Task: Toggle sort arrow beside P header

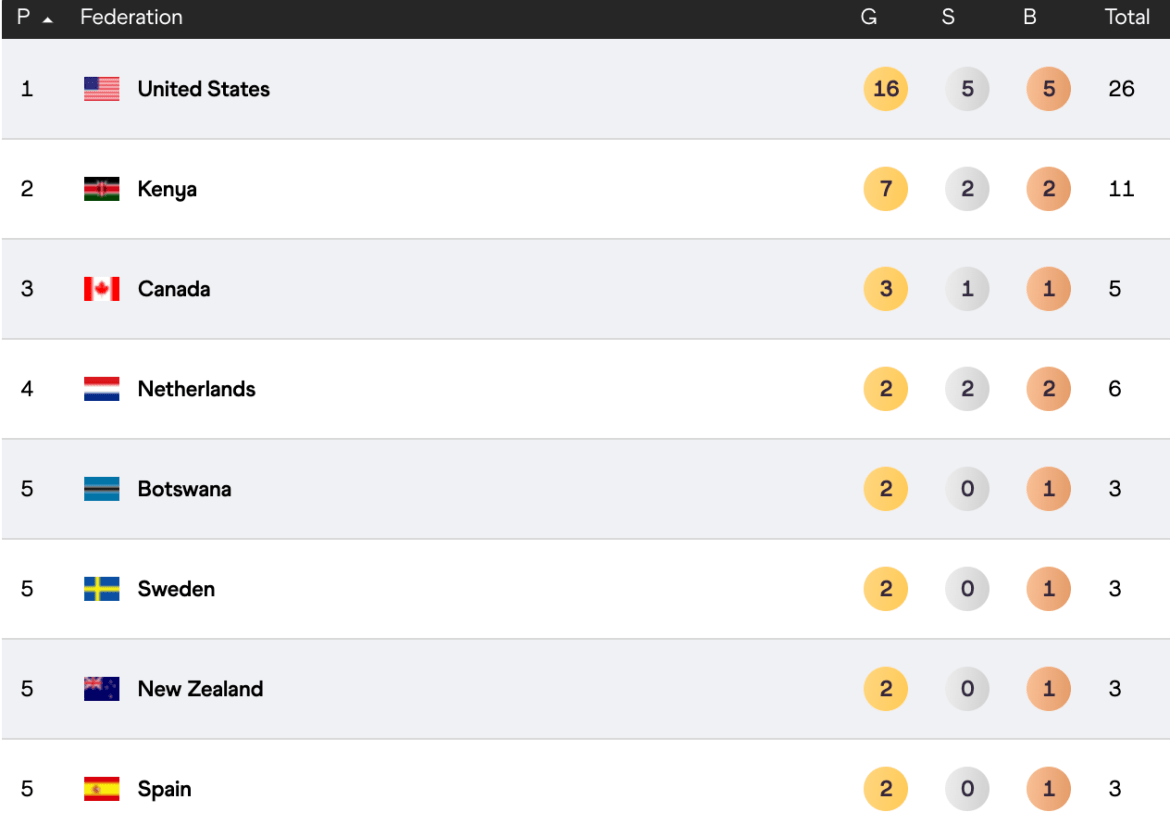Action: click(47, 19)
